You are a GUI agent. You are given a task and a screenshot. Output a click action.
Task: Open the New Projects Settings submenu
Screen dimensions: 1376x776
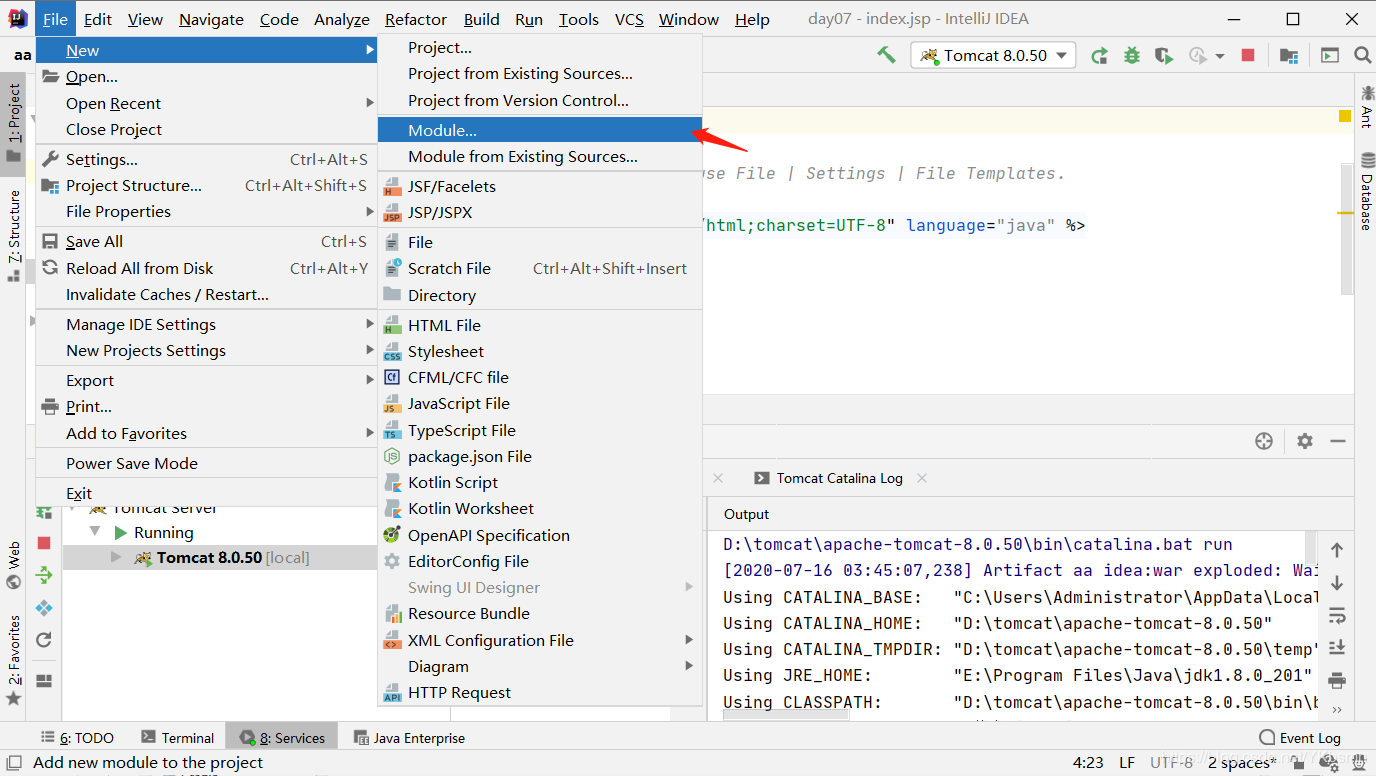pos(206,350)
